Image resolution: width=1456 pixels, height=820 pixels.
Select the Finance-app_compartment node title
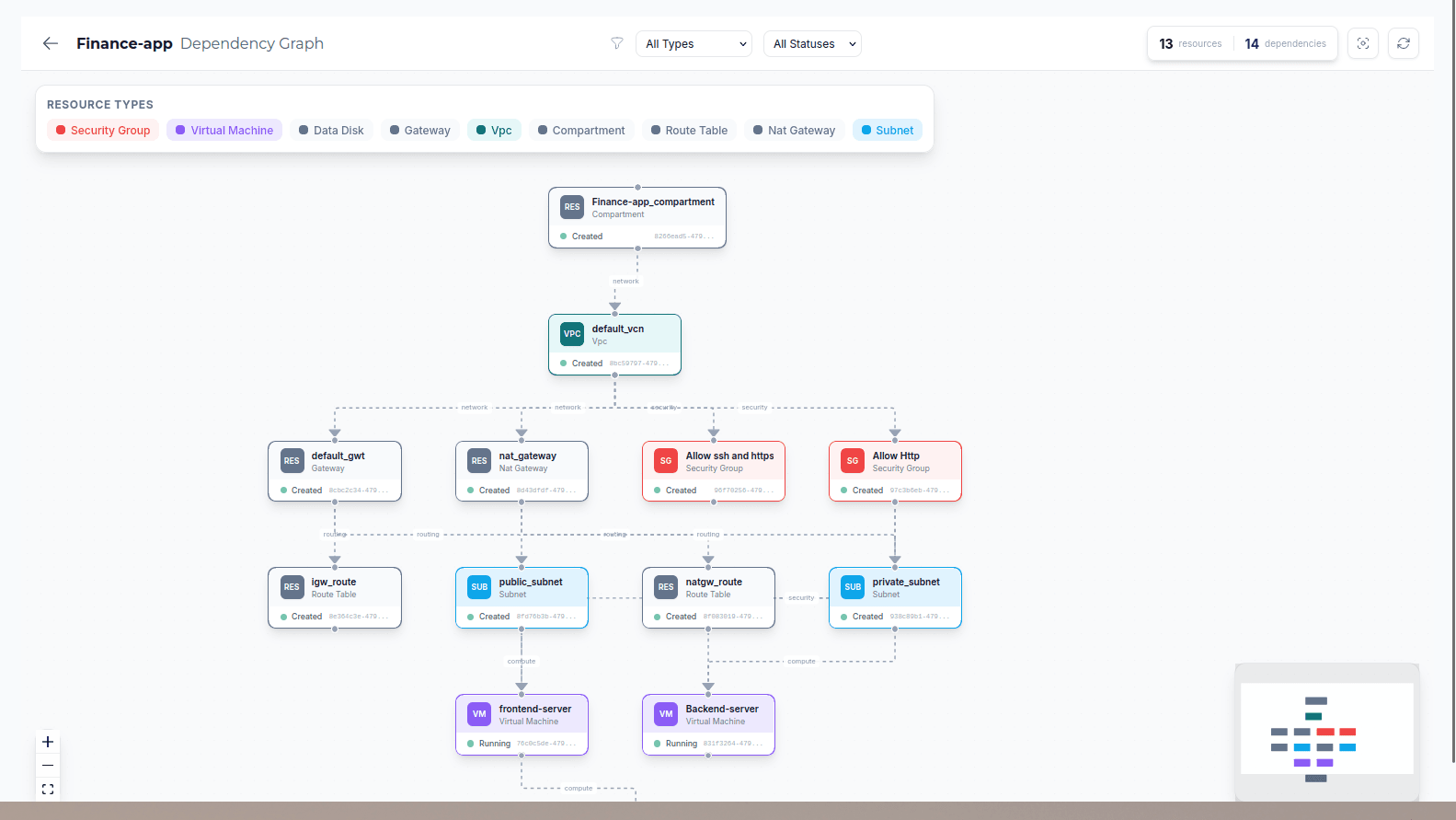tap(653, 202)
